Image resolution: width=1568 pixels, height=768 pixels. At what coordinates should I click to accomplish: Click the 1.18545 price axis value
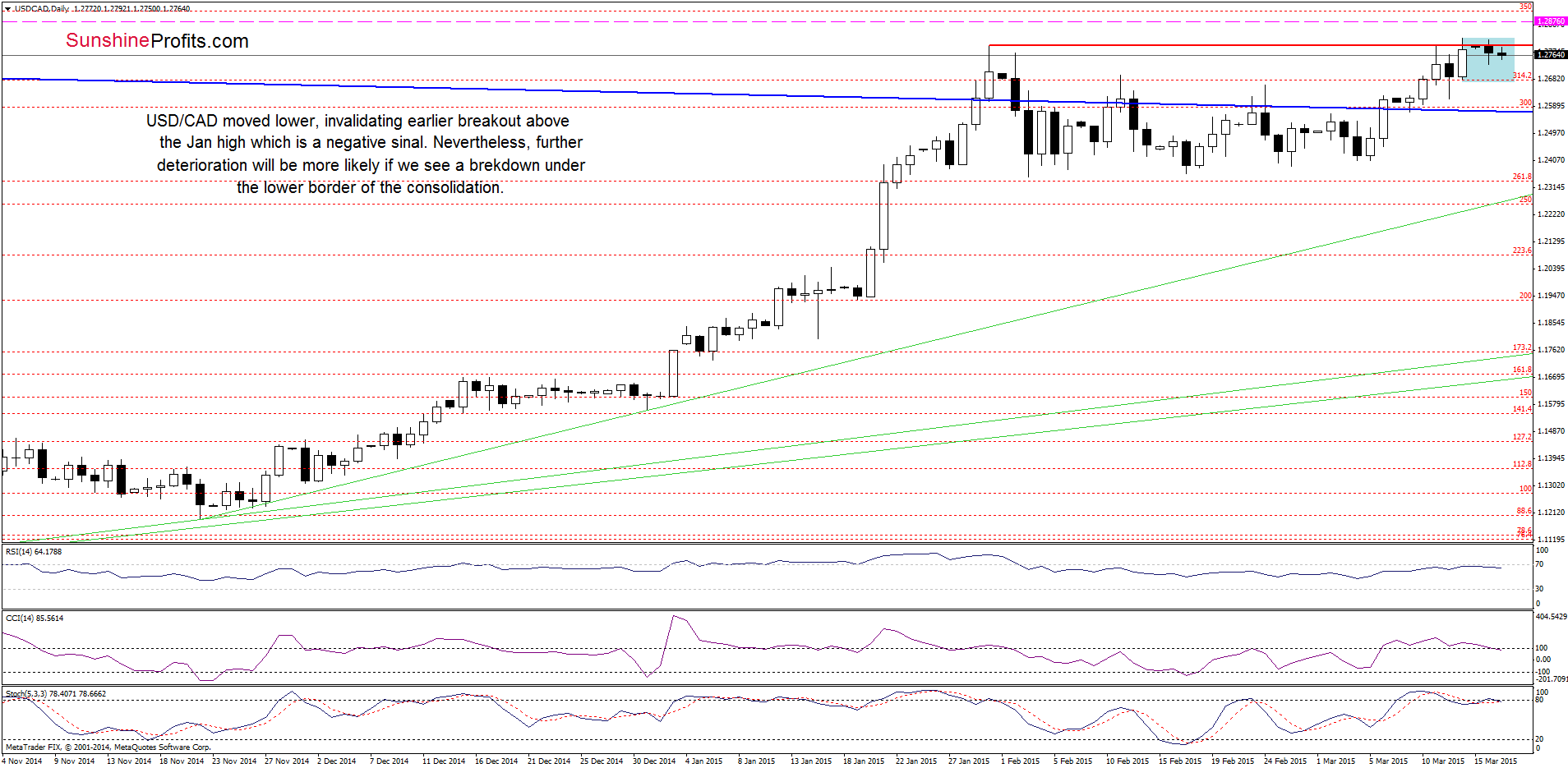click(1551, 323)
